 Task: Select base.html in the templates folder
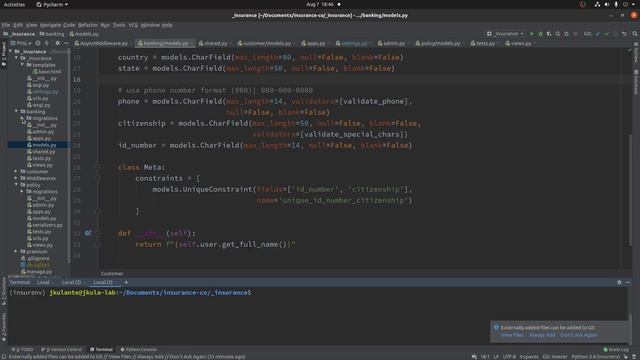[x=47, y=71]
